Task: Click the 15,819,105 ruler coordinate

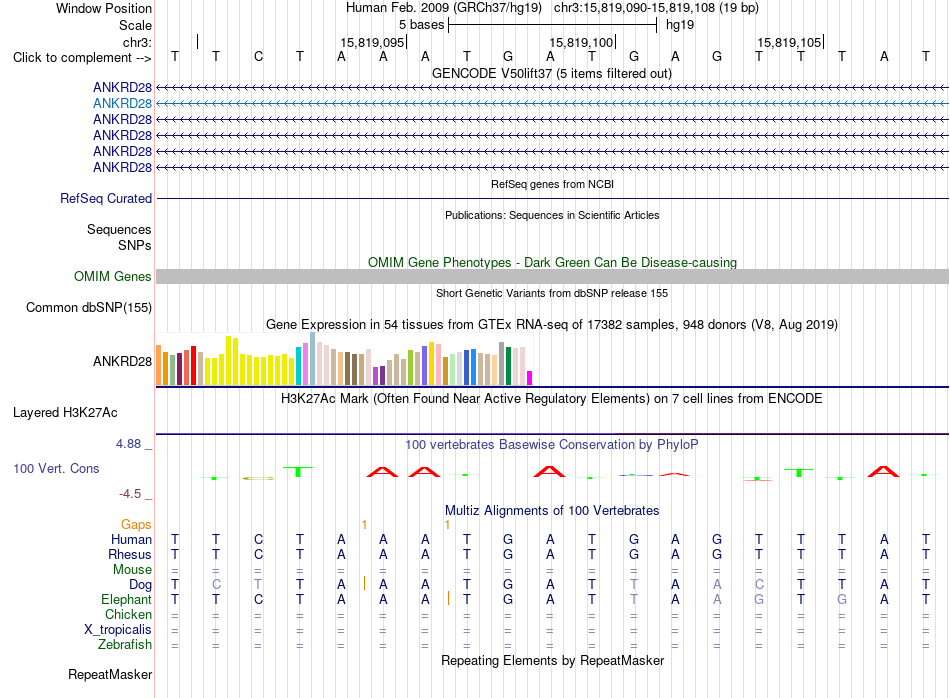Action: 789,42
